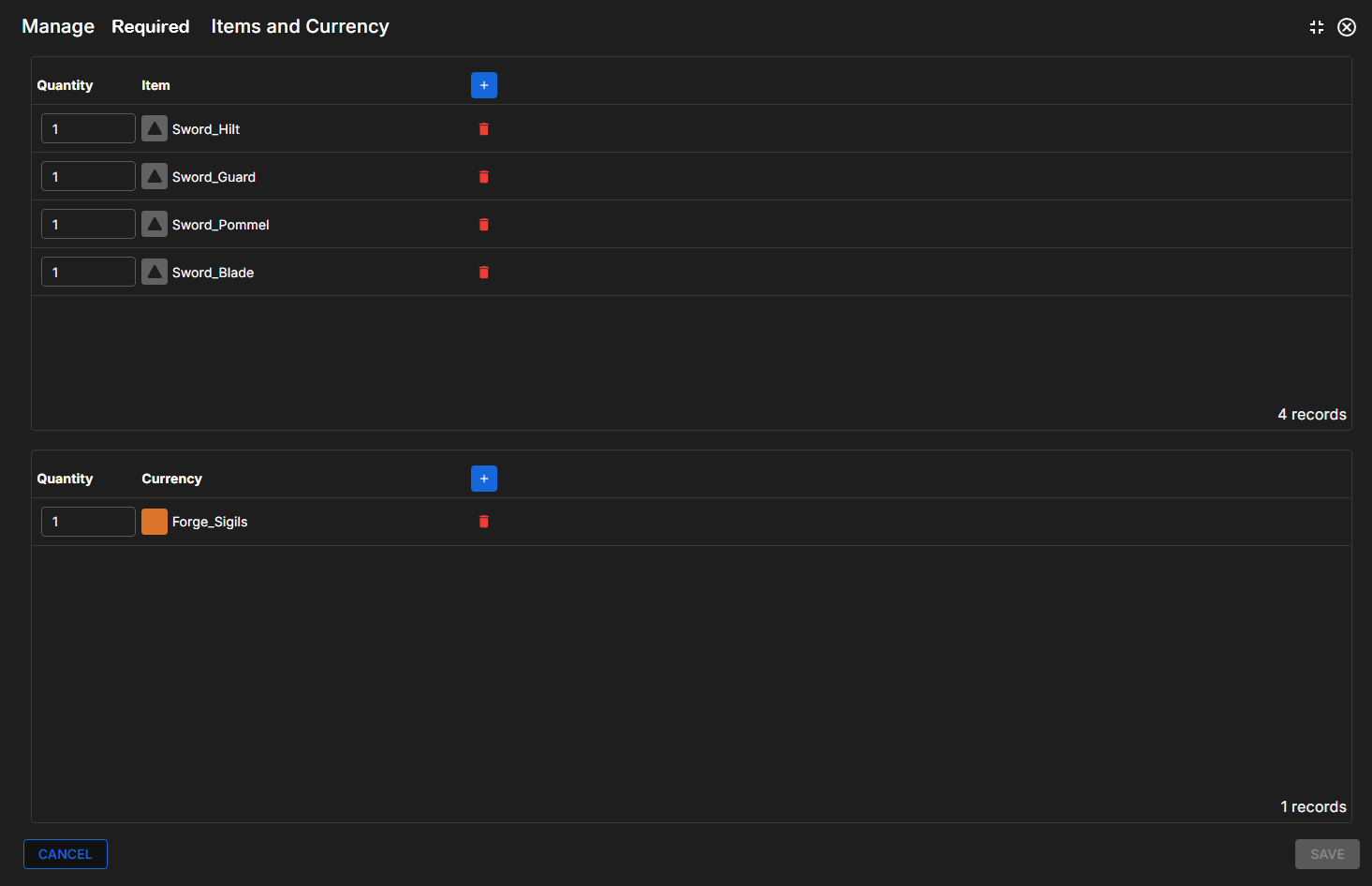Select the Sword_Blade item name
1372x886 pixels.
(x=213, y=273)
